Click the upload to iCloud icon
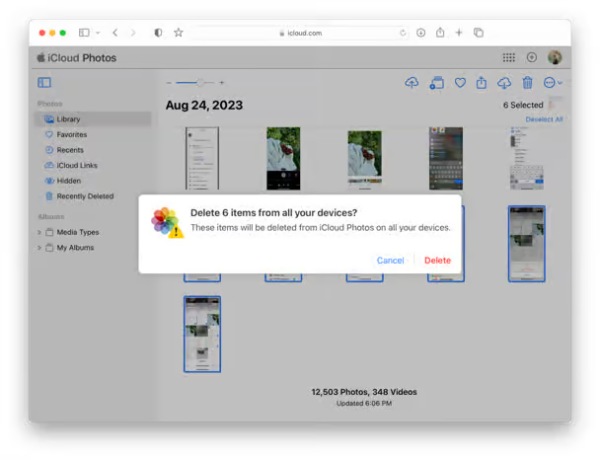This screenshot has height=460, width=600. 411,83
